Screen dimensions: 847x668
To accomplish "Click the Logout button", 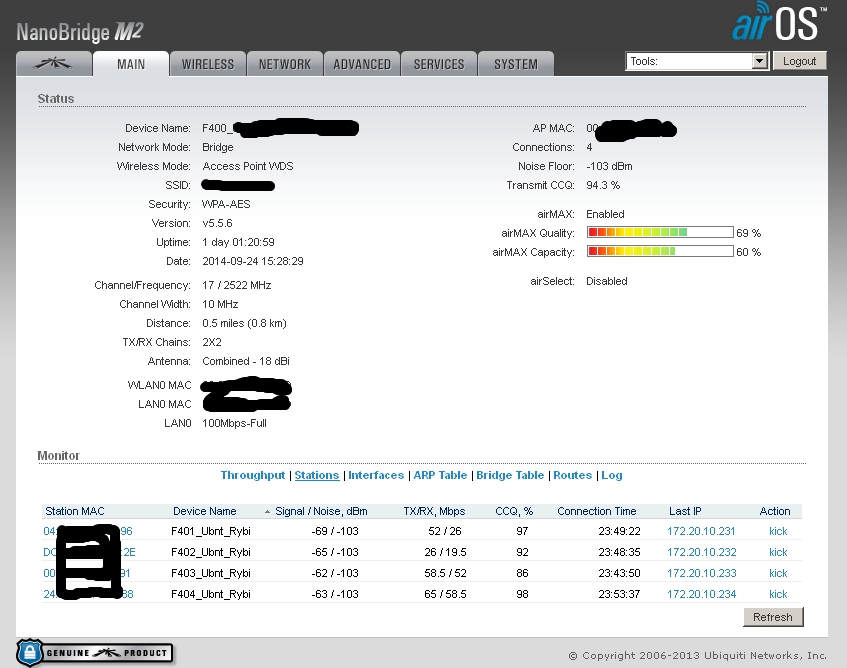I will click(x=799, y=61).
